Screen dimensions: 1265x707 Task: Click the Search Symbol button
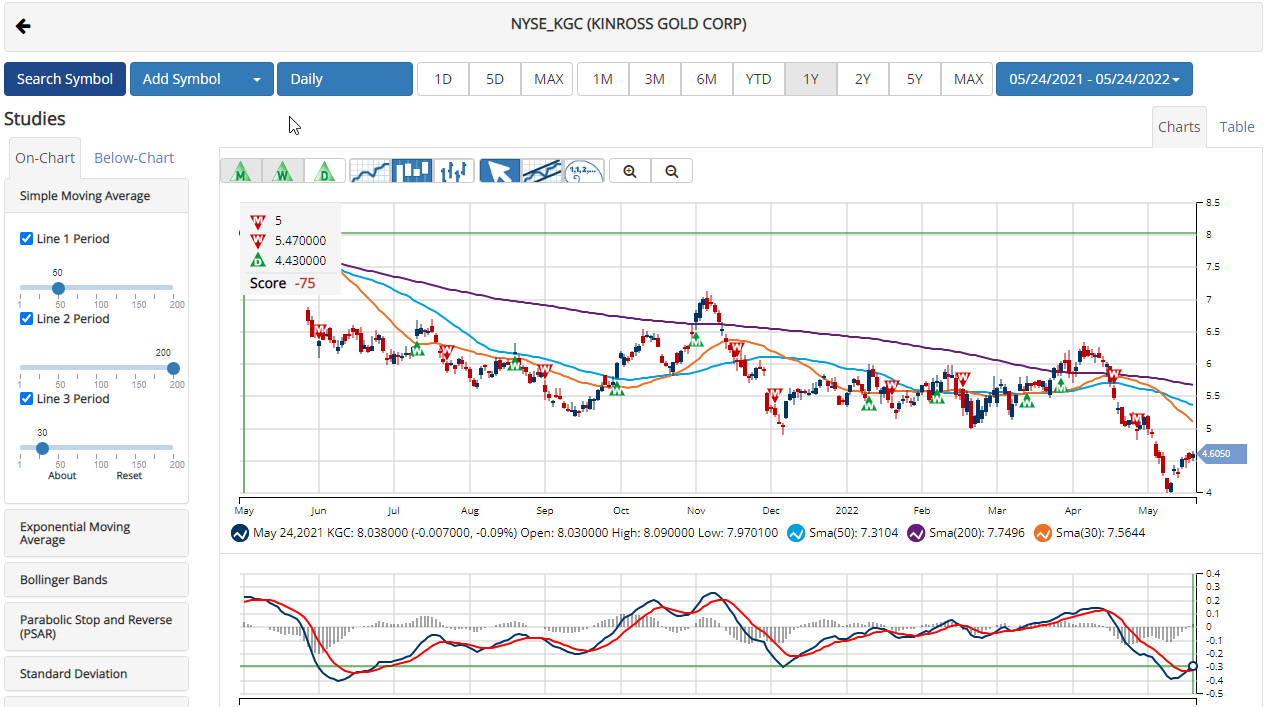[65, 79]
